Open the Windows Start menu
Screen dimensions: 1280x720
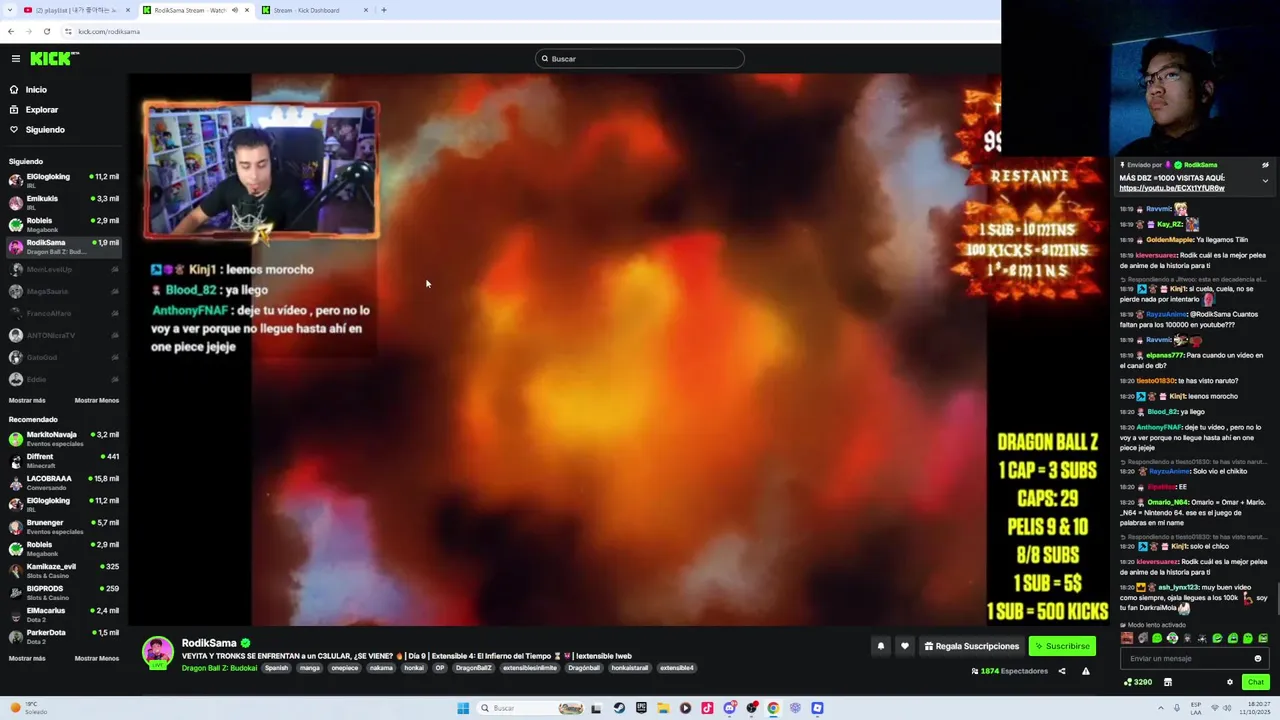[463, 708]
